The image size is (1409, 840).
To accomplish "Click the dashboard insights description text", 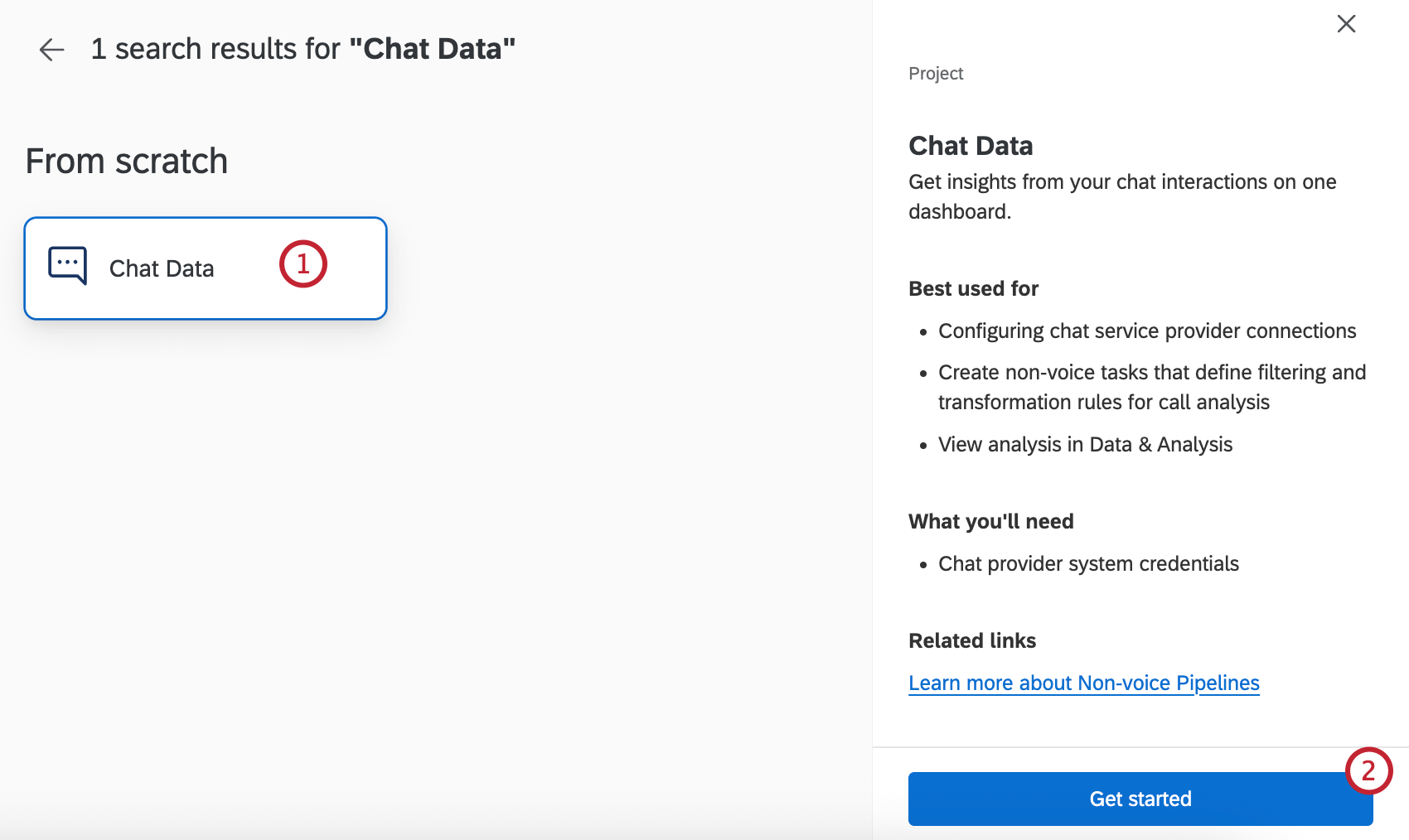I will [x=1121, y=196].
